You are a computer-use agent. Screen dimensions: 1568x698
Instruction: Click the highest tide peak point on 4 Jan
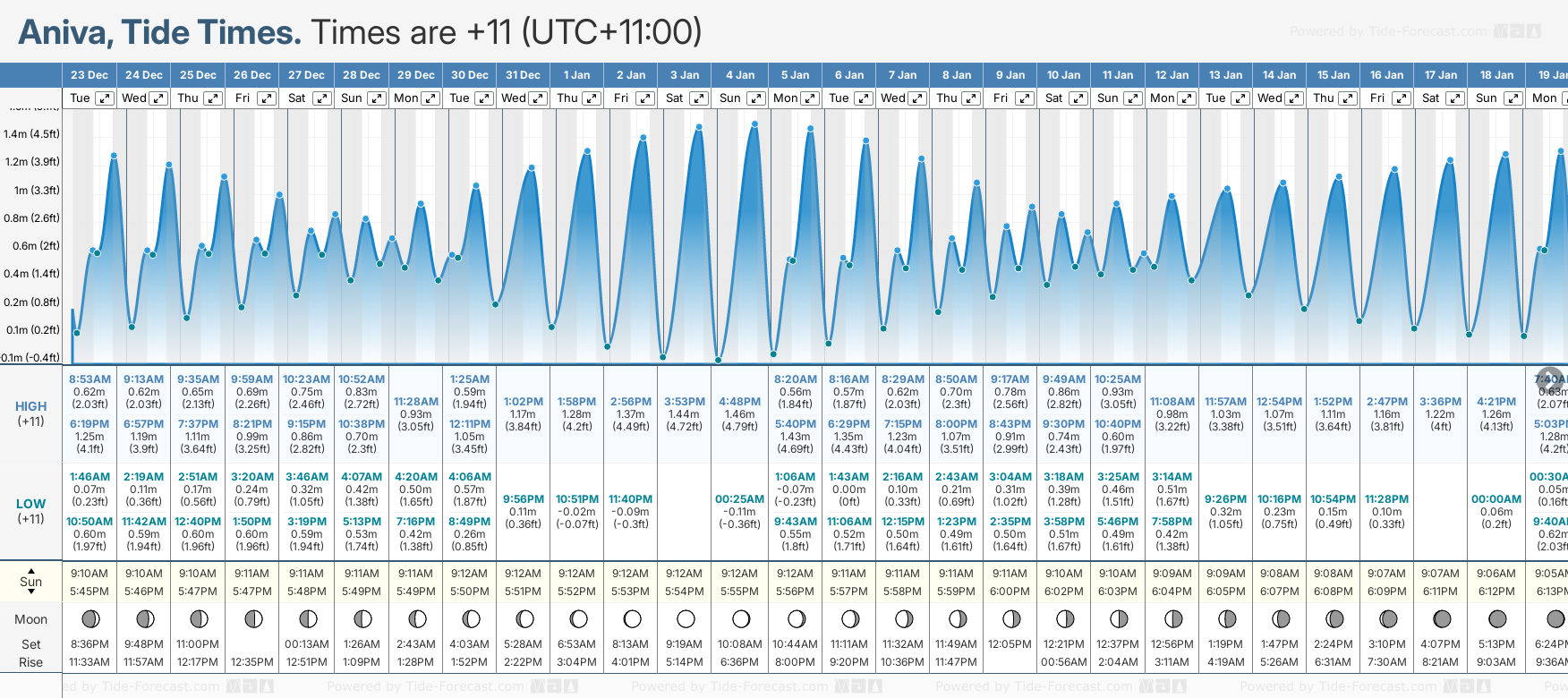pos(754,124)
